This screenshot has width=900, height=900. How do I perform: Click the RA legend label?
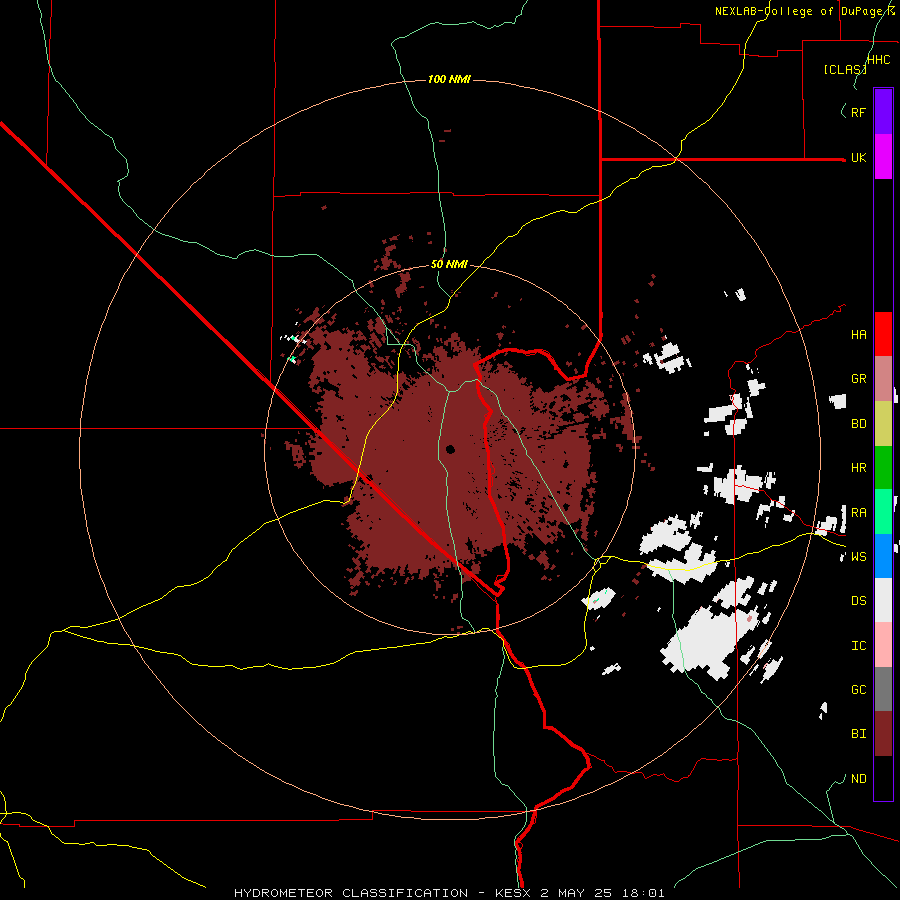(x=858, y=513)
